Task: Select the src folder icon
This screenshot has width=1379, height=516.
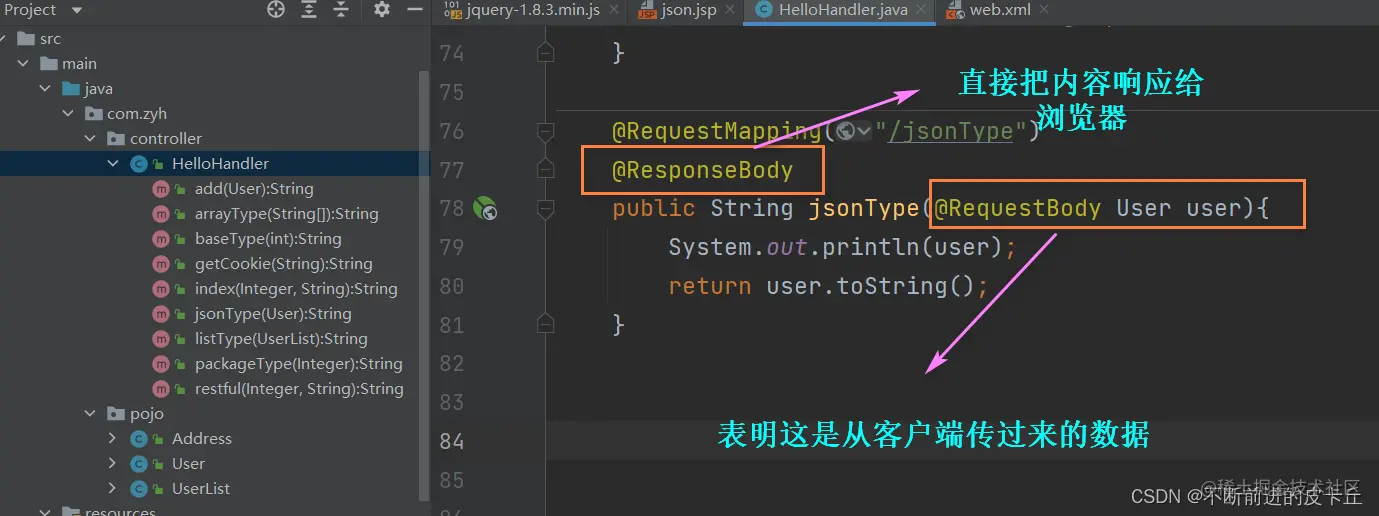Action: point(25,38)
